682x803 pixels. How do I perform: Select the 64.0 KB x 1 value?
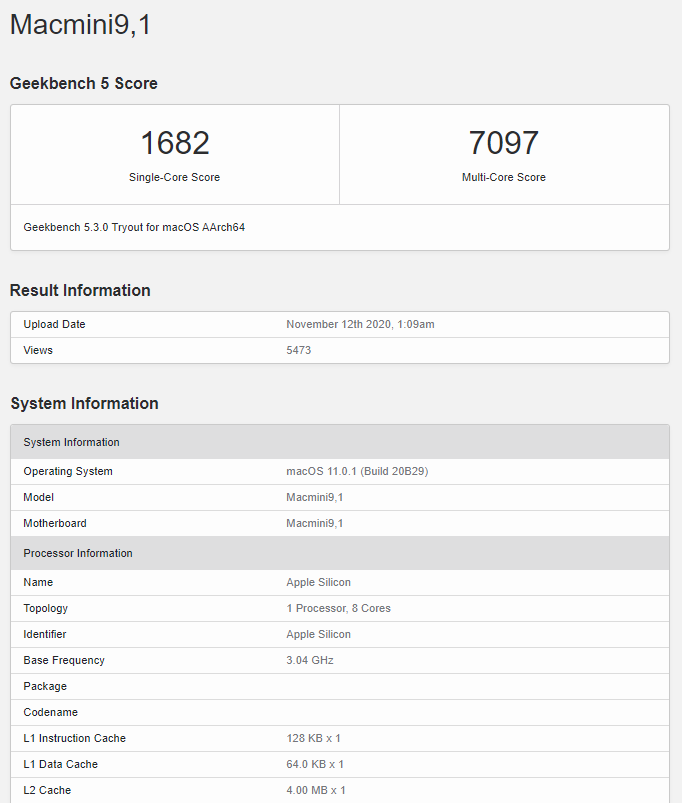coord(315,765)
